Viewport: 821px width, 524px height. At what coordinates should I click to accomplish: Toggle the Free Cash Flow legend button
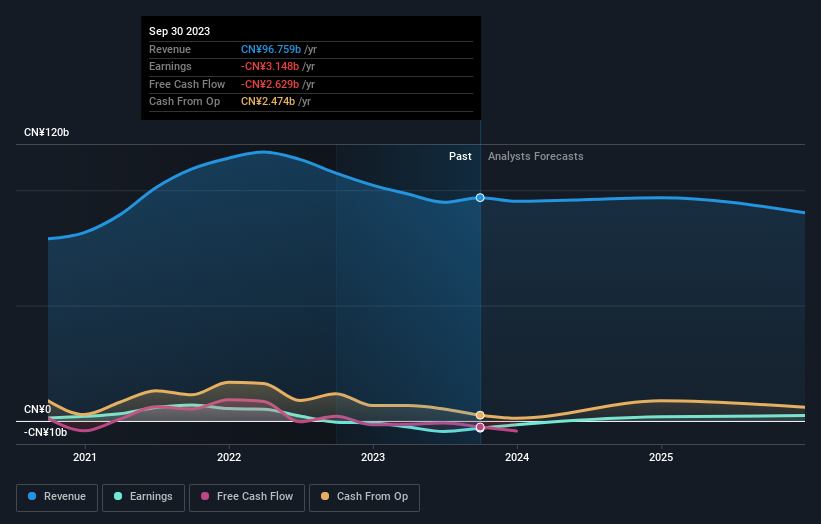247,497
